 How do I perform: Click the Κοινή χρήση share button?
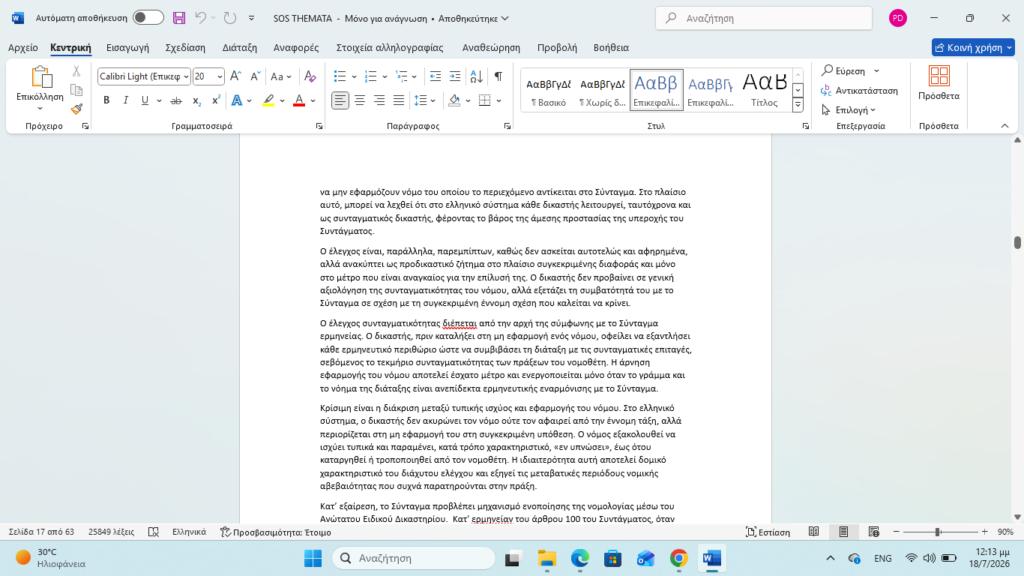point(972,48)
